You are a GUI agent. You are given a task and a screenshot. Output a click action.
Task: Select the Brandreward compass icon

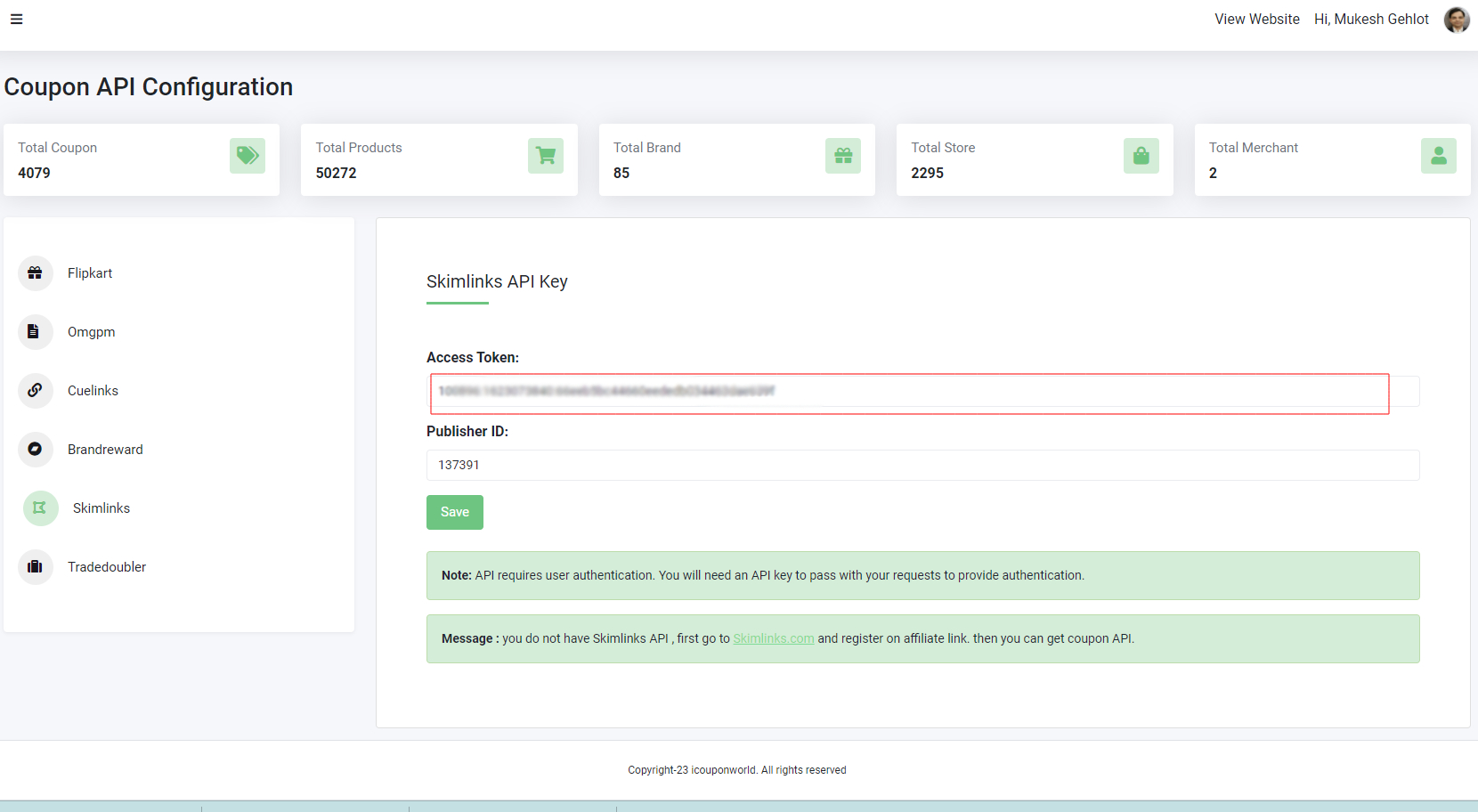pos(35,450)
